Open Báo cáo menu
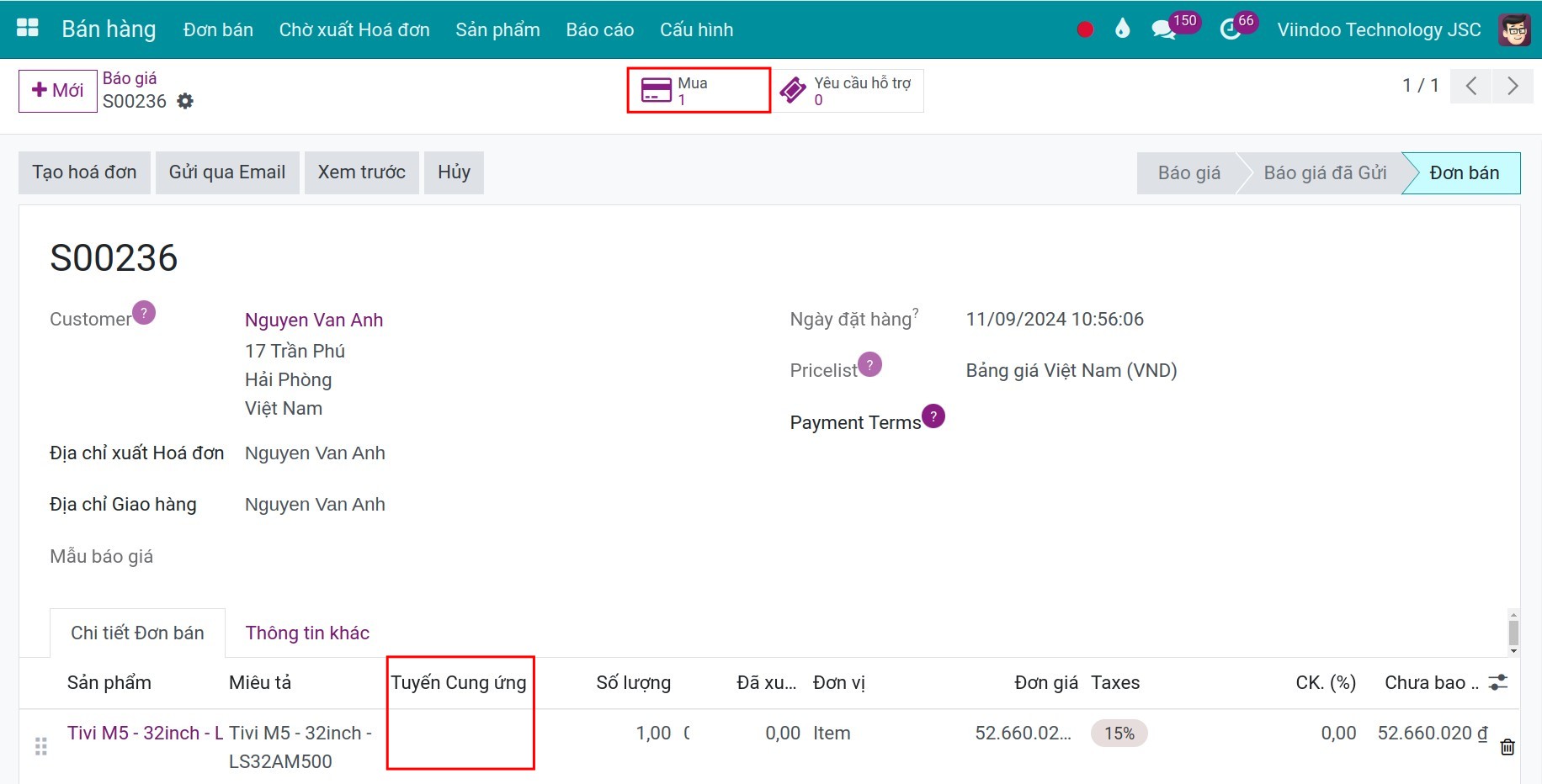1542x784 pixels. coord(600,29)
